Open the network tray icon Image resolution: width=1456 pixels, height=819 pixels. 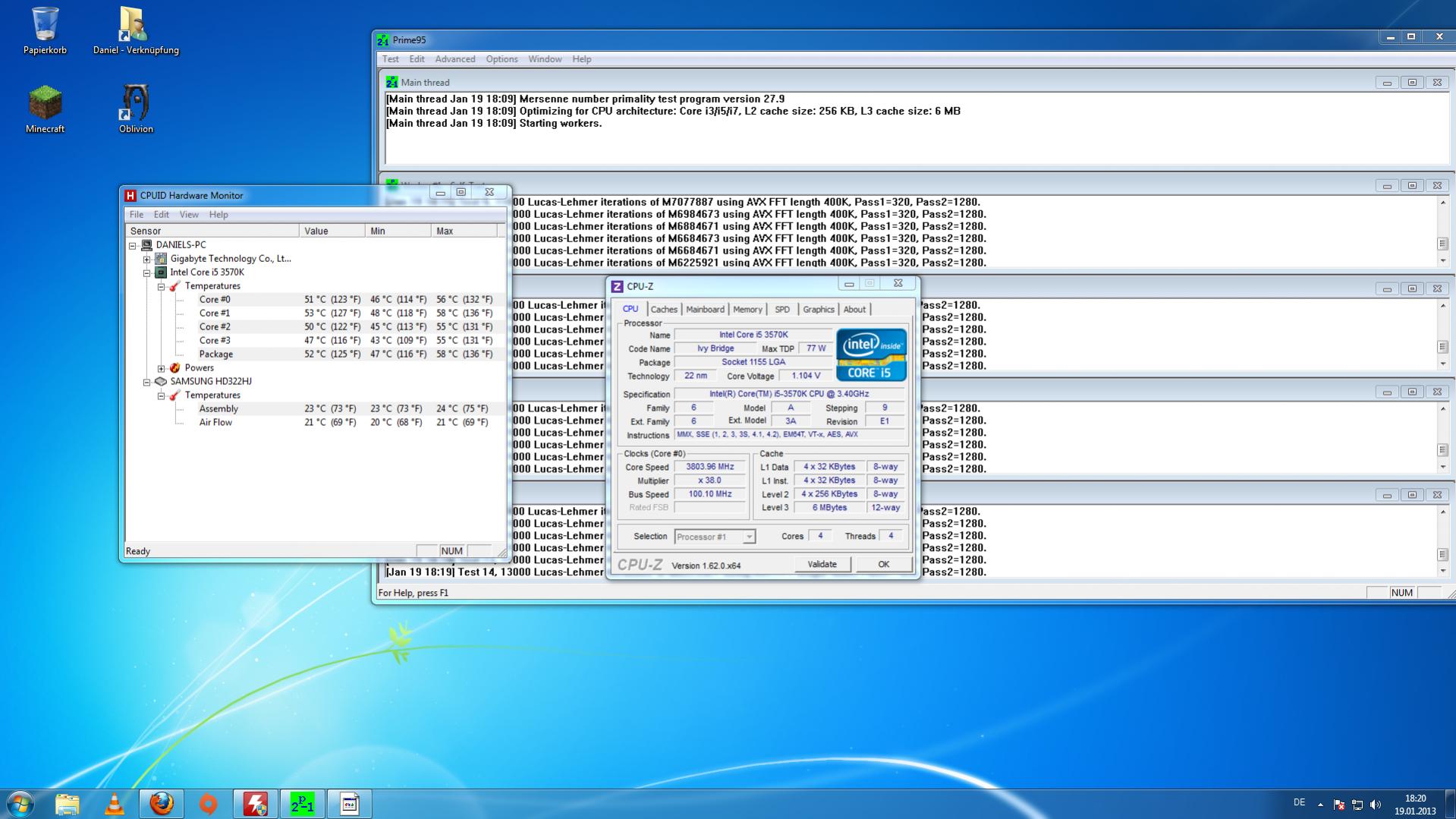[x=1357, y=805]
